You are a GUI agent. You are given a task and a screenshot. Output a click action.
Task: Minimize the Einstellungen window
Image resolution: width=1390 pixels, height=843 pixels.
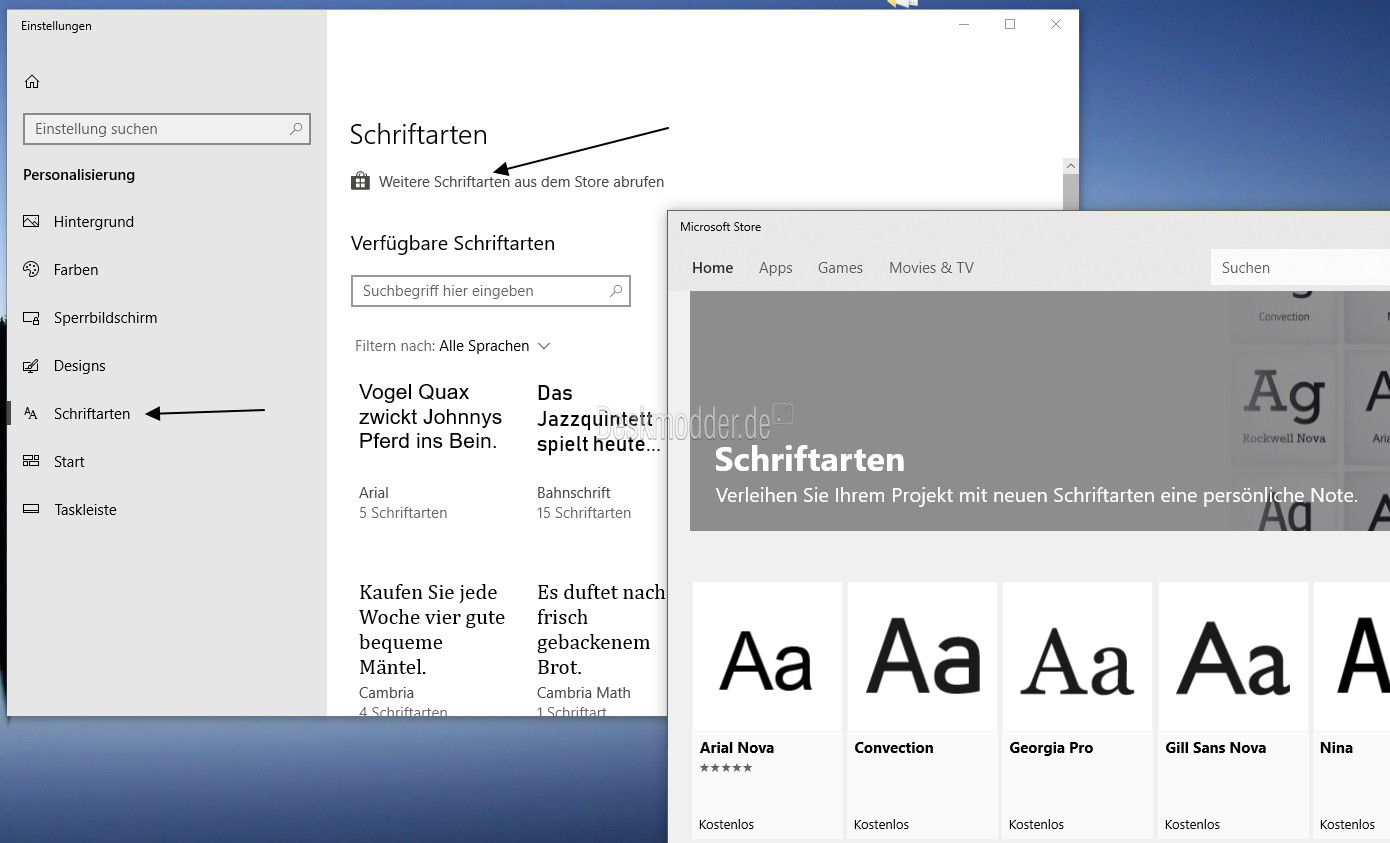[x=963, y=24]
